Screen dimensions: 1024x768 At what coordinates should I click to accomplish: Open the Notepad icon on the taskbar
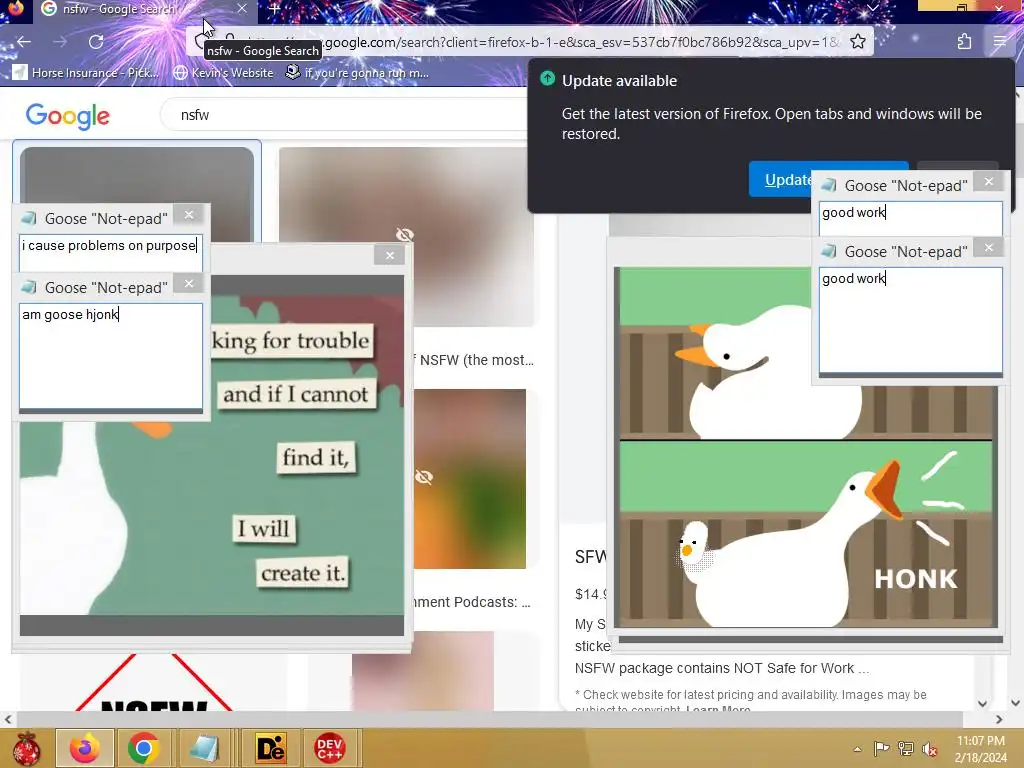(x=204, y=748)
